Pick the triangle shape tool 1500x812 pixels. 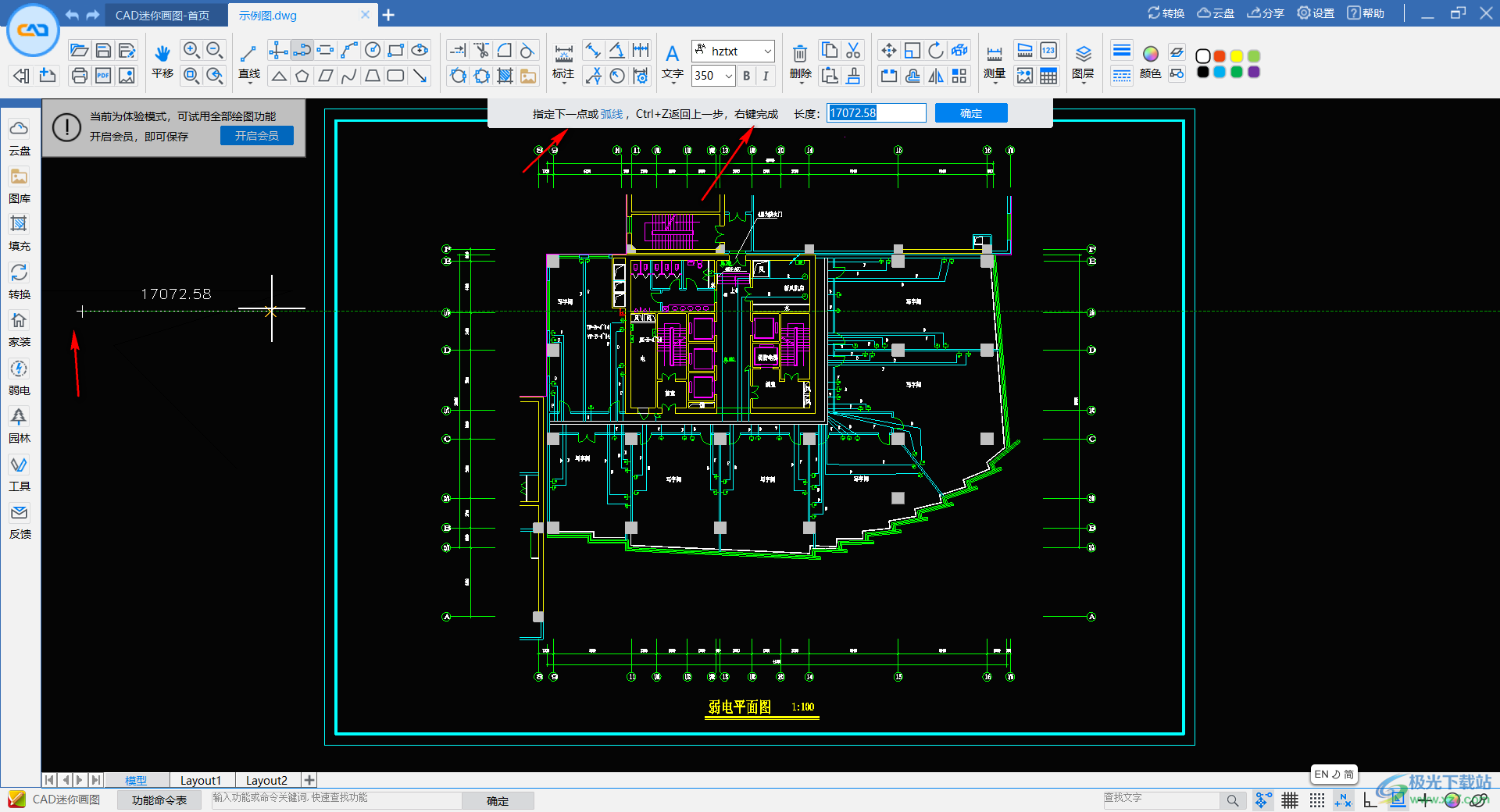(x=278, y=76)
